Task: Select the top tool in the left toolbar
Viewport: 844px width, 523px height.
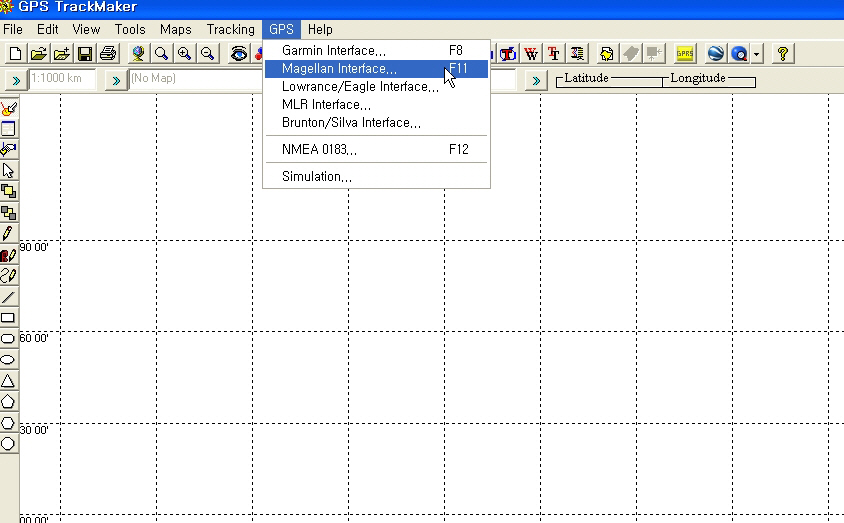Action: [x=9, y=108]
